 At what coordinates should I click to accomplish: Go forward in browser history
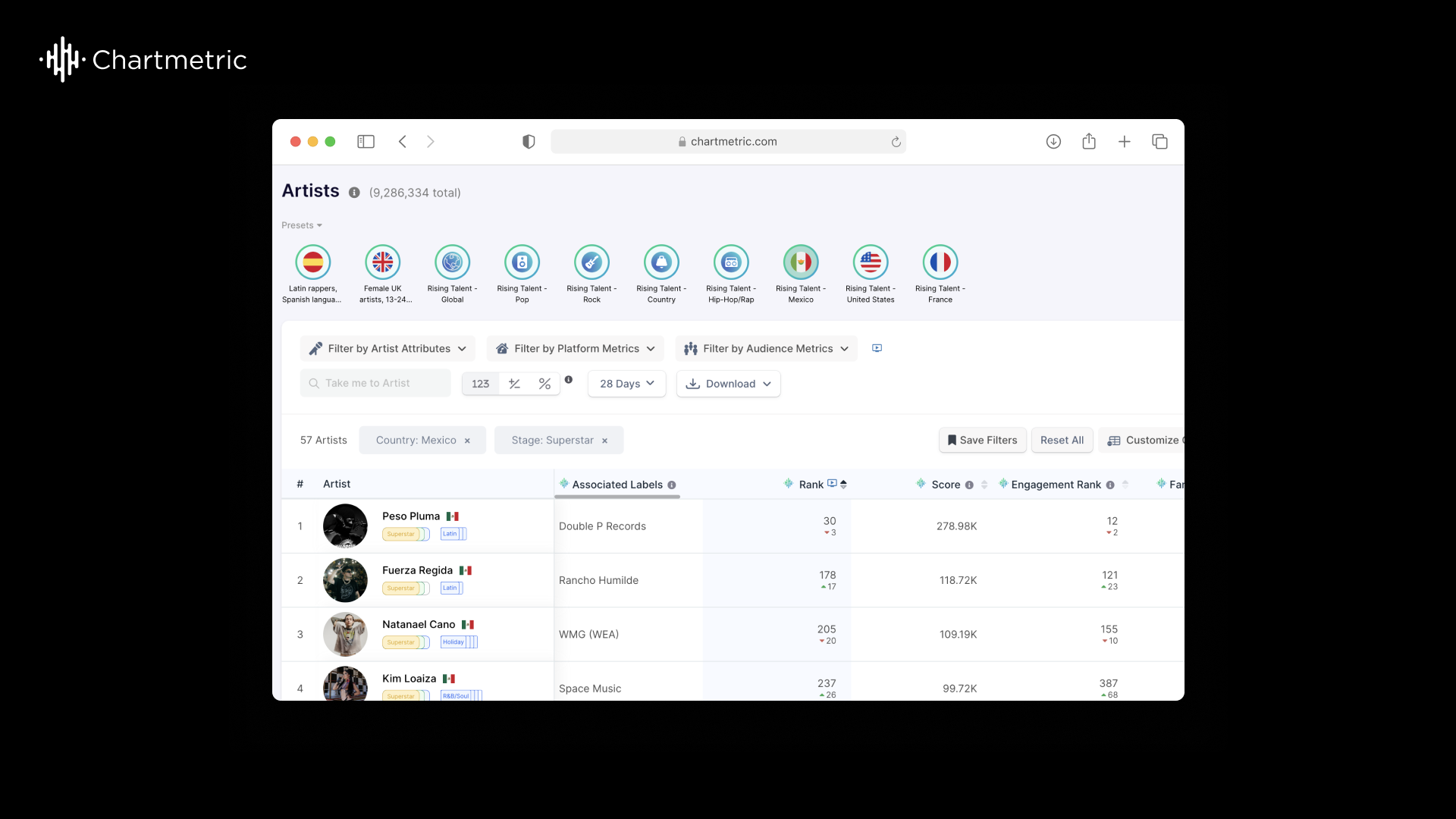pos(431,142)
